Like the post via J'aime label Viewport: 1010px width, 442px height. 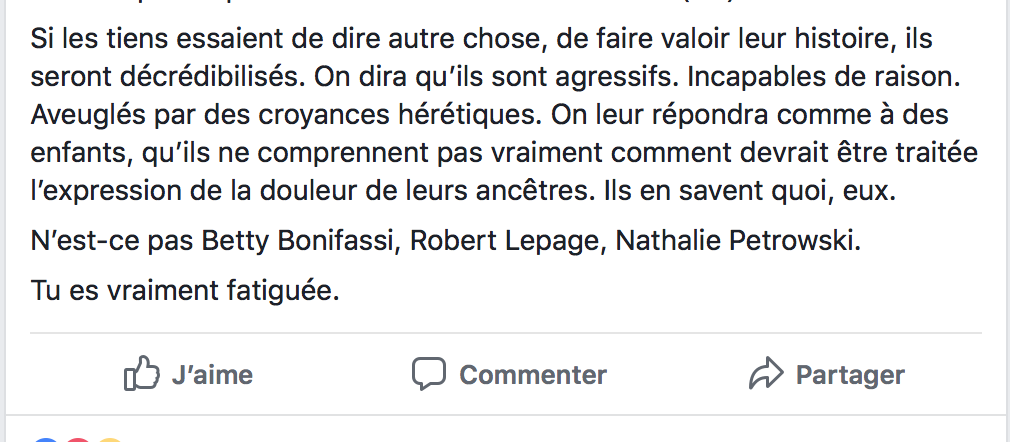[212, 374]
